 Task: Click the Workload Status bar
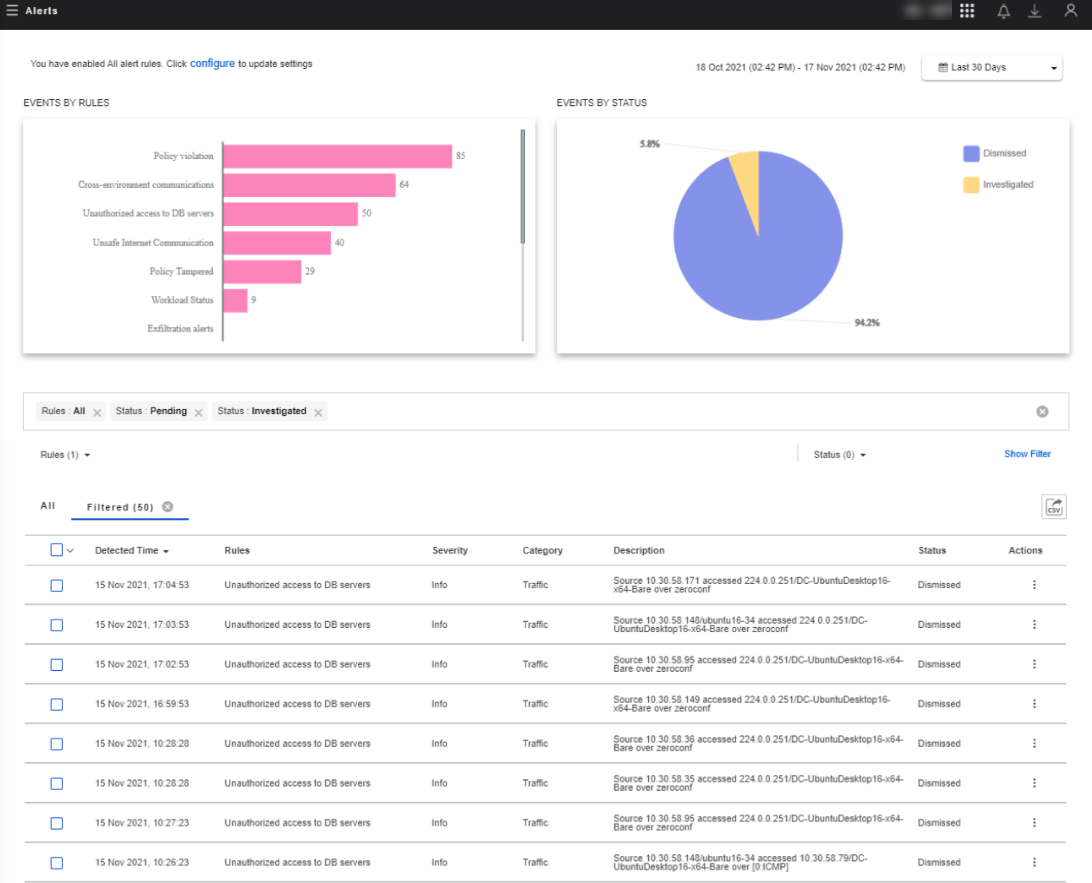235,301
